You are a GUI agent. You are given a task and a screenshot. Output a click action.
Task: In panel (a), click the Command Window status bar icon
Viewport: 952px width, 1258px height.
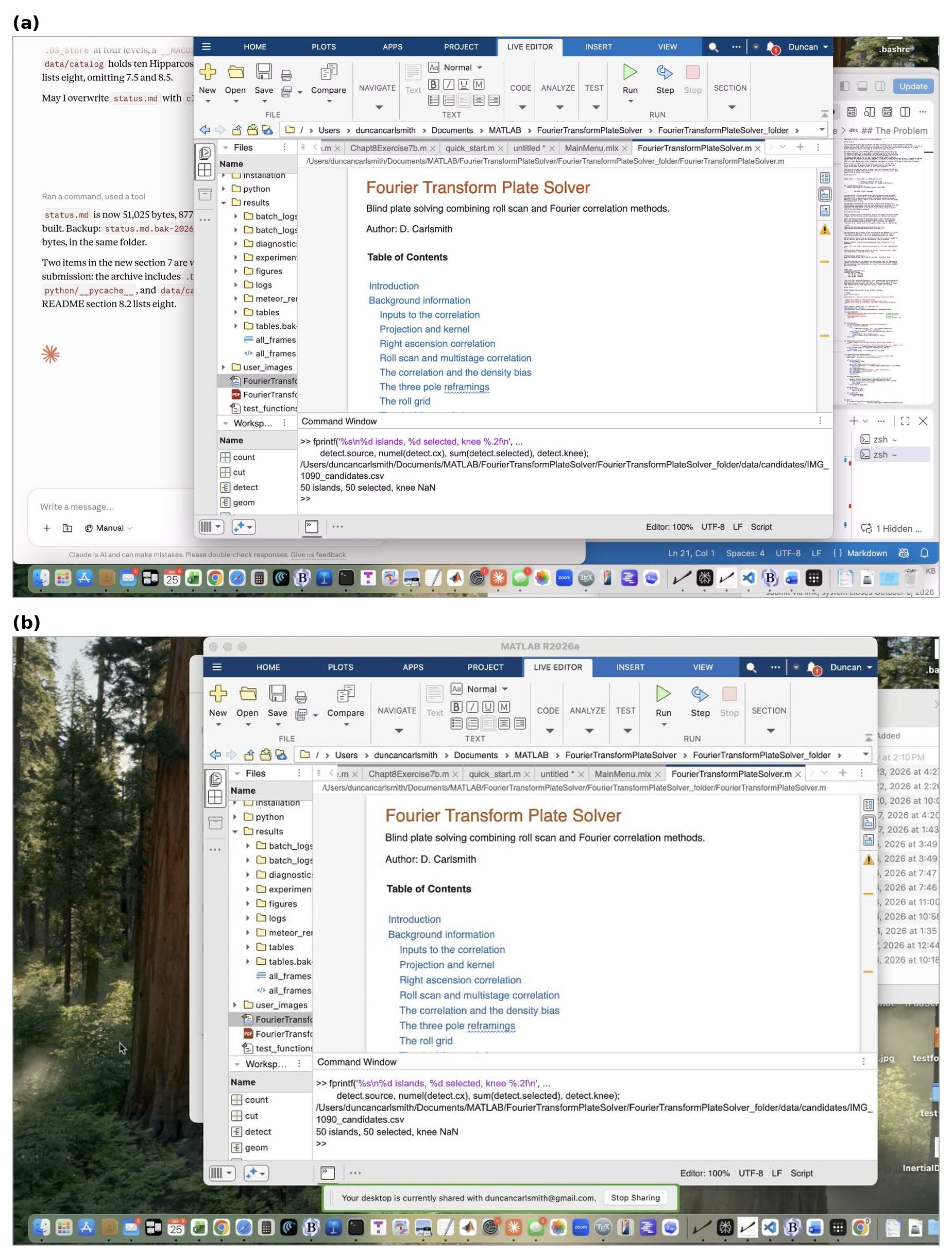click(312, 527)
